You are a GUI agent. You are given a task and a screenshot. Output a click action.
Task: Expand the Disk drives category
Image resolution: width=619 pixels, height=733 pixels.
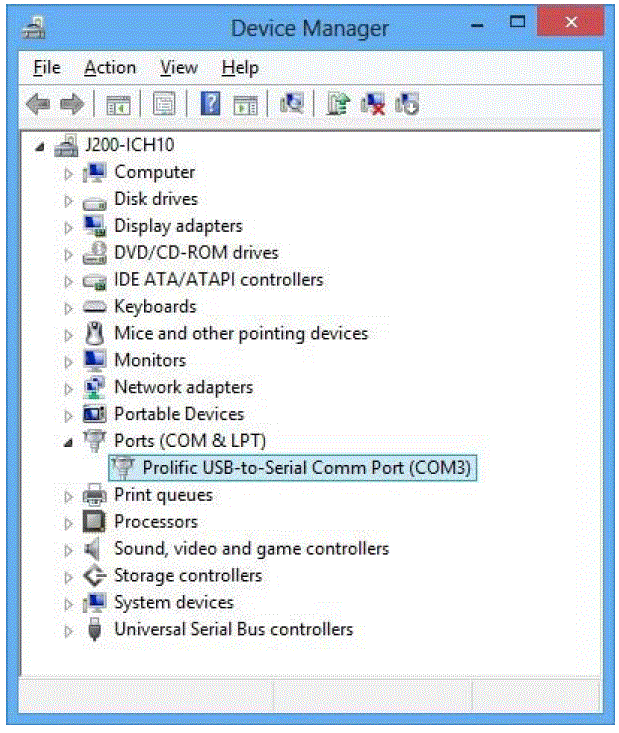(68, 201)
